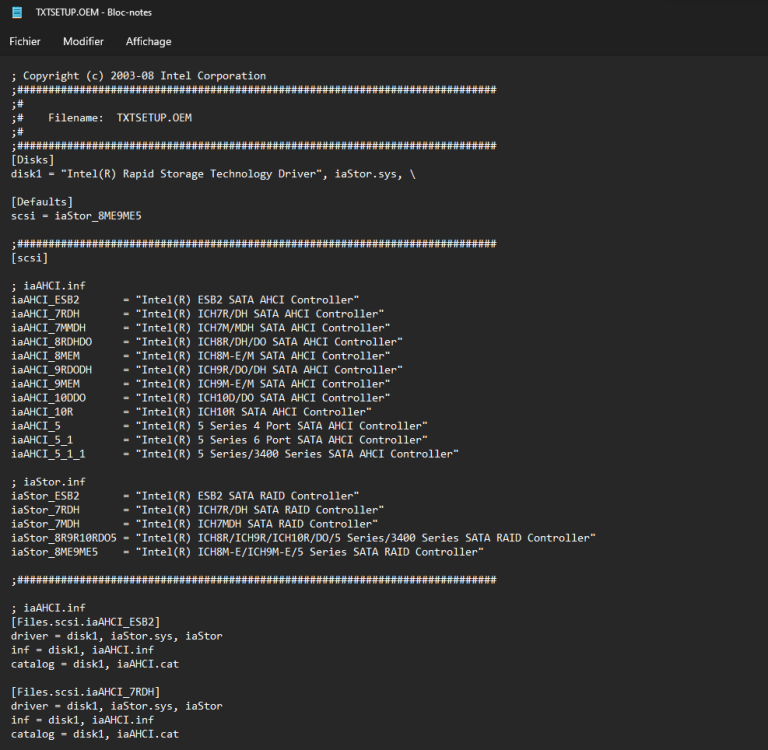
Task: Place cursor on the iaAHCI_10R ICH10R line
Action: [x=190, y=412]
